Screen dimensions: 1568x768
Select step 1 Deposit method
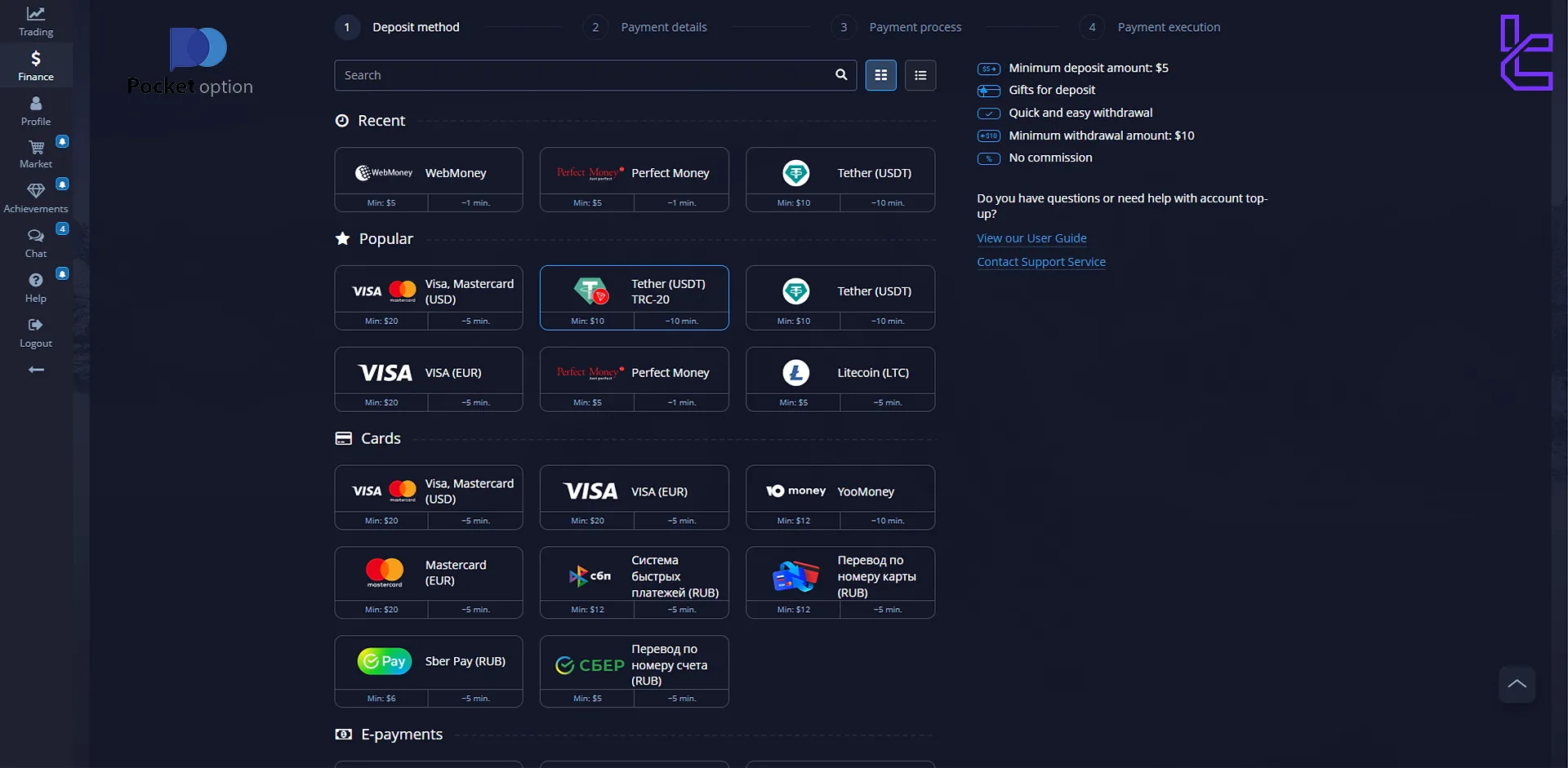[x=398, y=27]
